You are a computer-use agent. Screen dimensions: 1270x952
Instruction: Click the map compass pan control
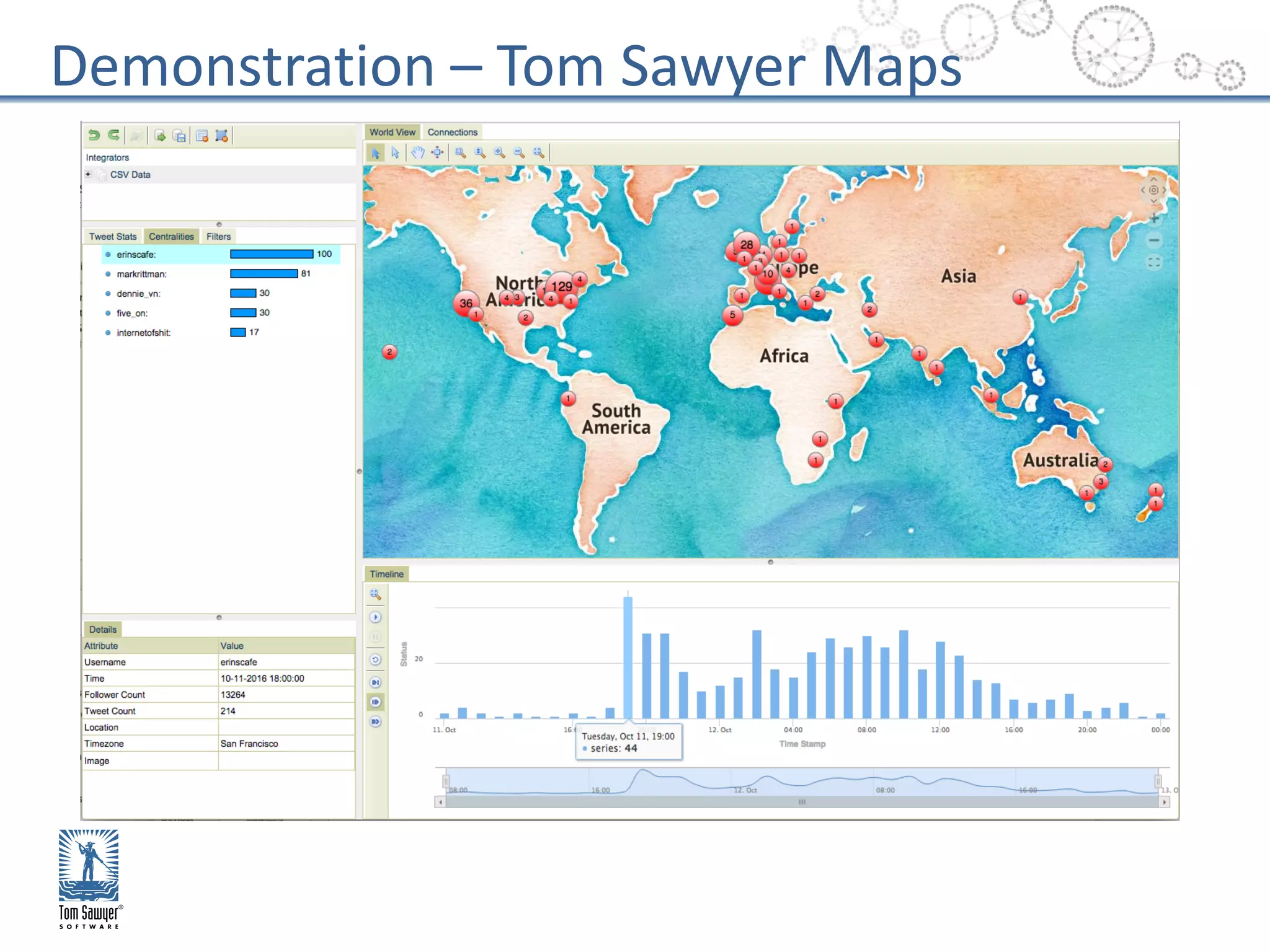(x=1153, y=190)
